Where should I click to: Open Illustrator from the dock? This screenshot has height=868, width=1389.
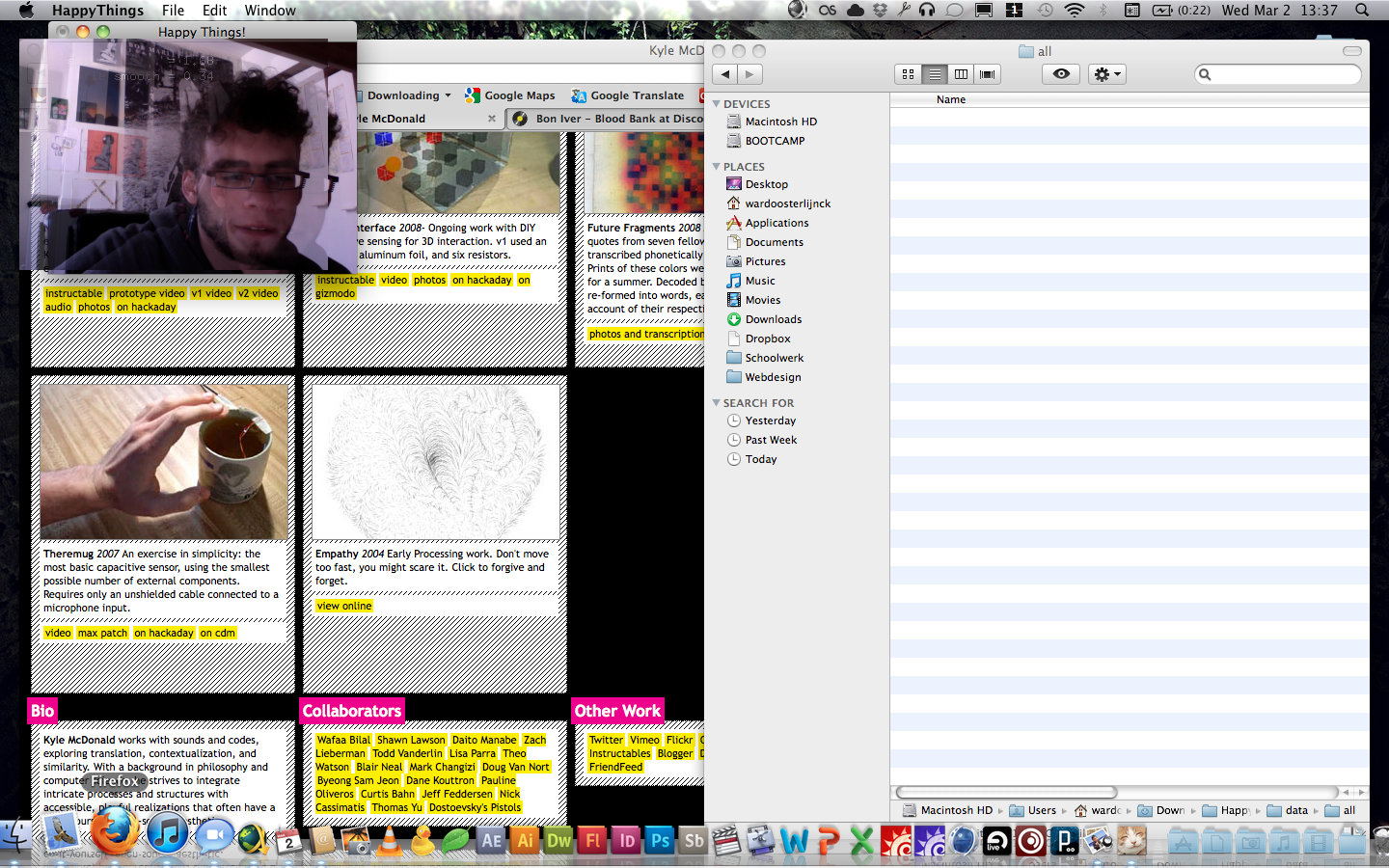coord(525,841)
